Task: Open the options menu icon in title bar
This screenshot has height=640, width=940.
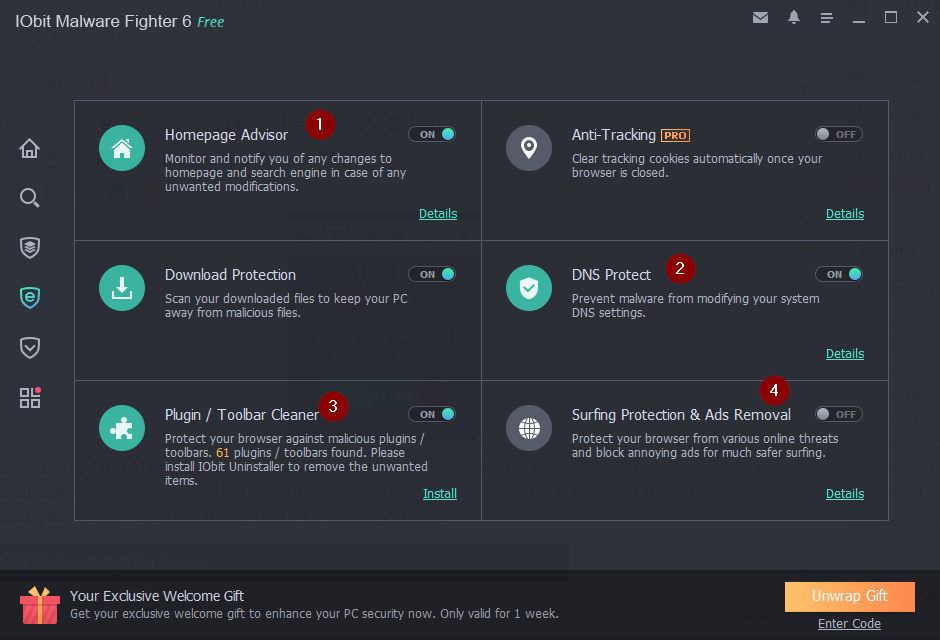Action: pyautogui.click(x=827, y=18)
